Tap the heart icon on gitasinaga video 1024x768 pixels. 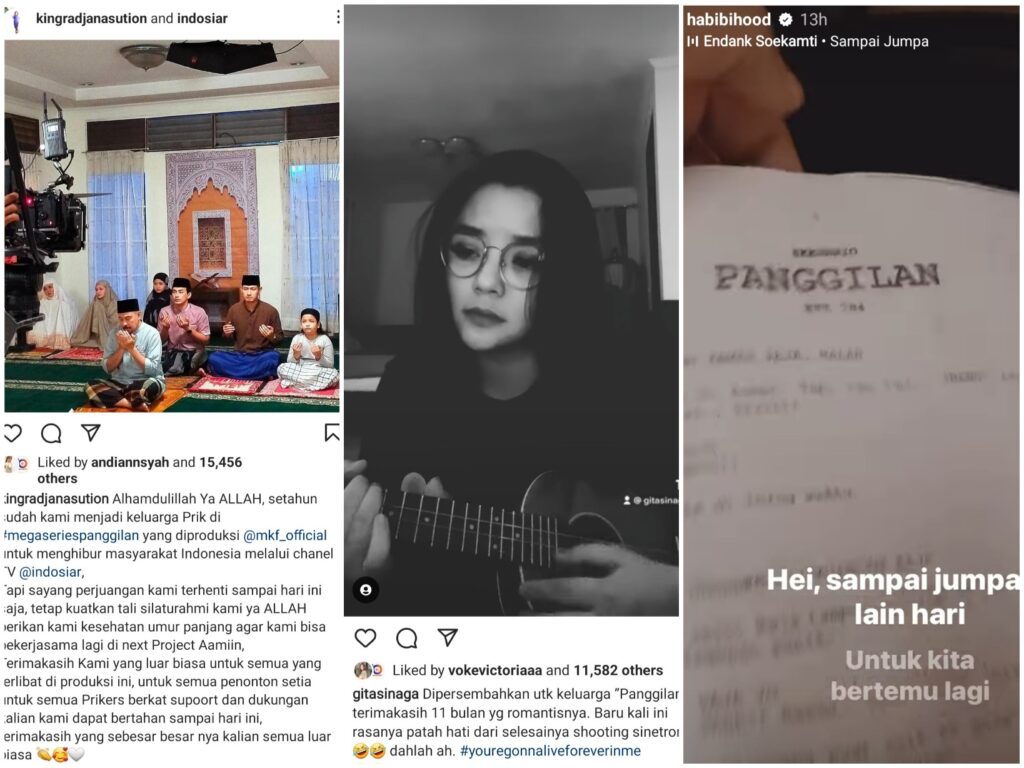pos(366,637)
